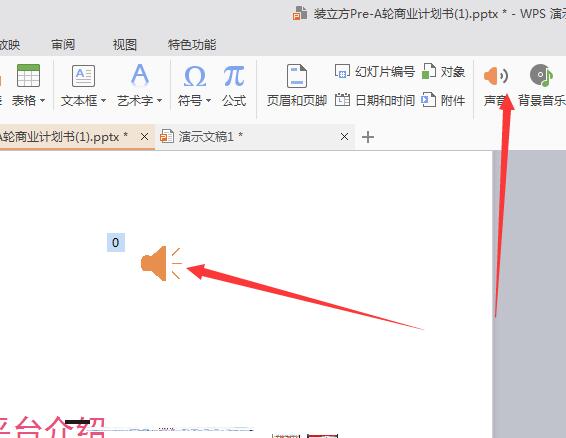The width and height of the screenshot is (566, 438).
Task: Insert a formula with 公式 icon
Action: (234, 76)
